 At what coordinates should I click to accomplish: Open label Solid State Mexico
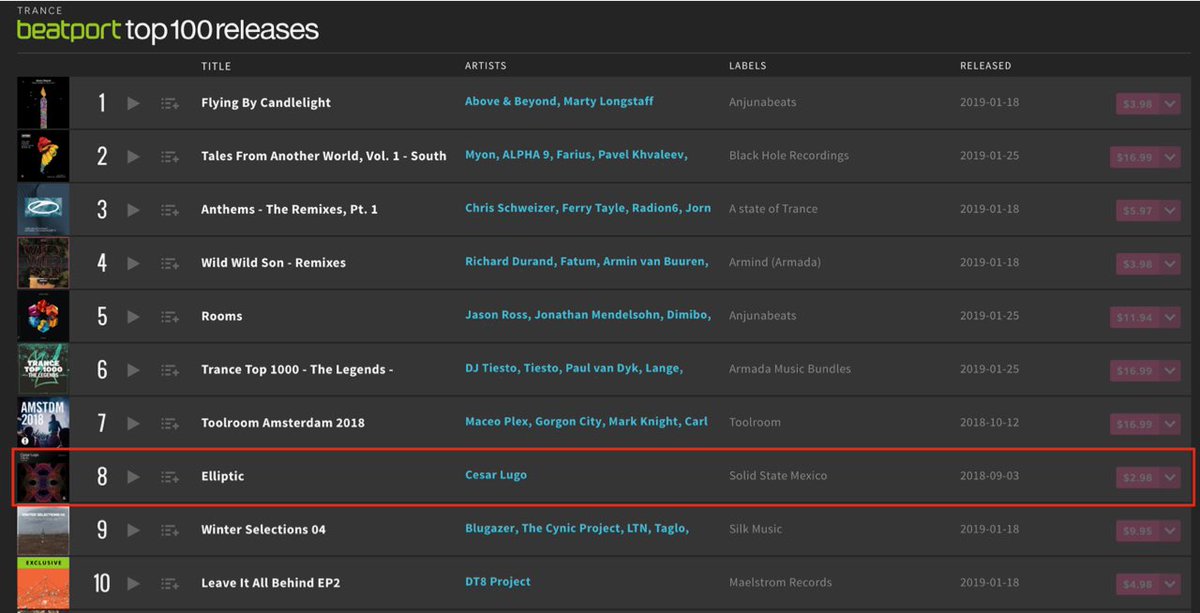(778, 476)
